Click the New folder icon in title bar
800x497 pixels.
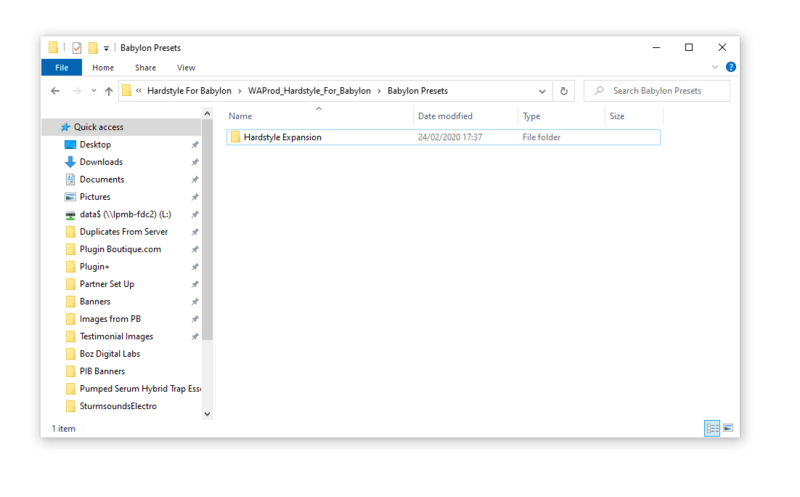[93, 47]
